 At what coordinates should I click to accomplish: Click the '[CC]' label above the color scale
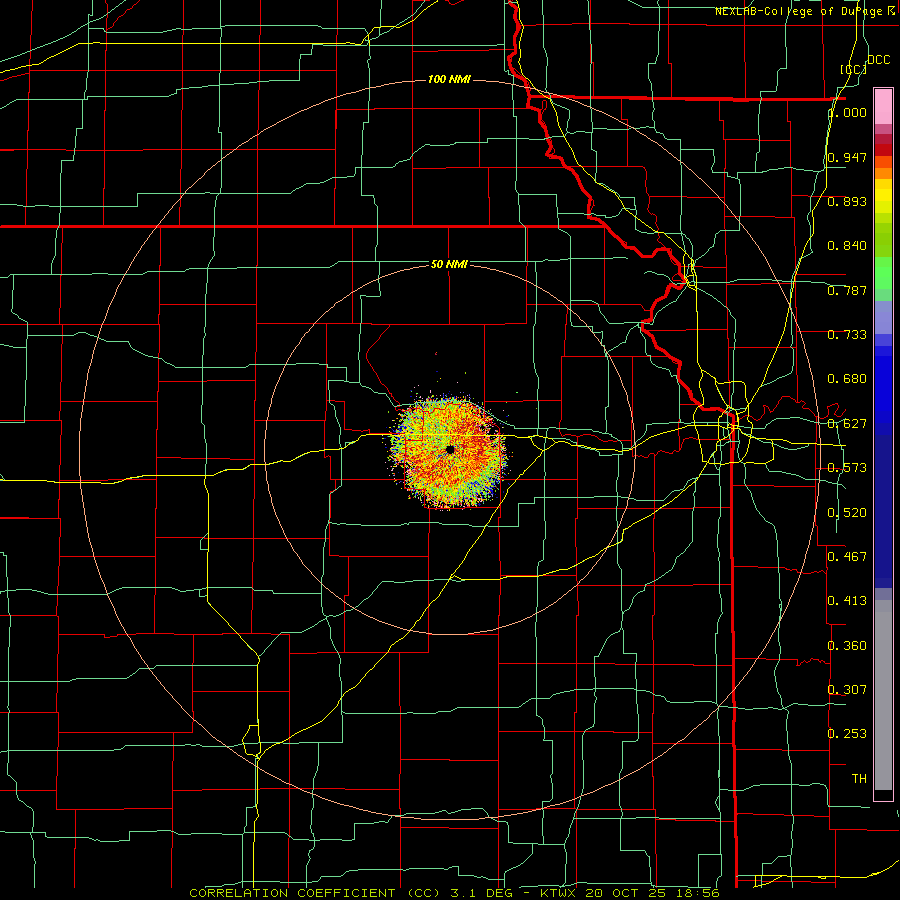pos(854,69)
